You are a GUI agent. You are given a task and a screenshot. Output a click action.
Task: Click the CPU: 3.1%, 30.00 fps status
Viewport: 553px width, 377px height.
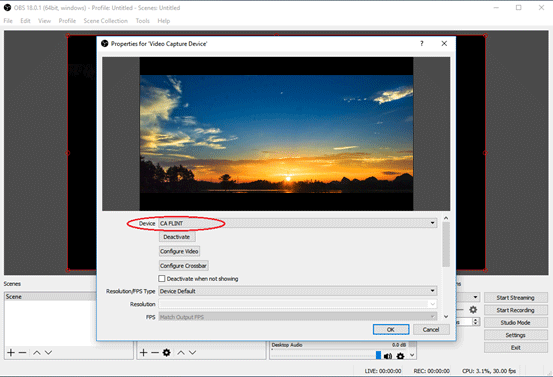tap(489, 371)
